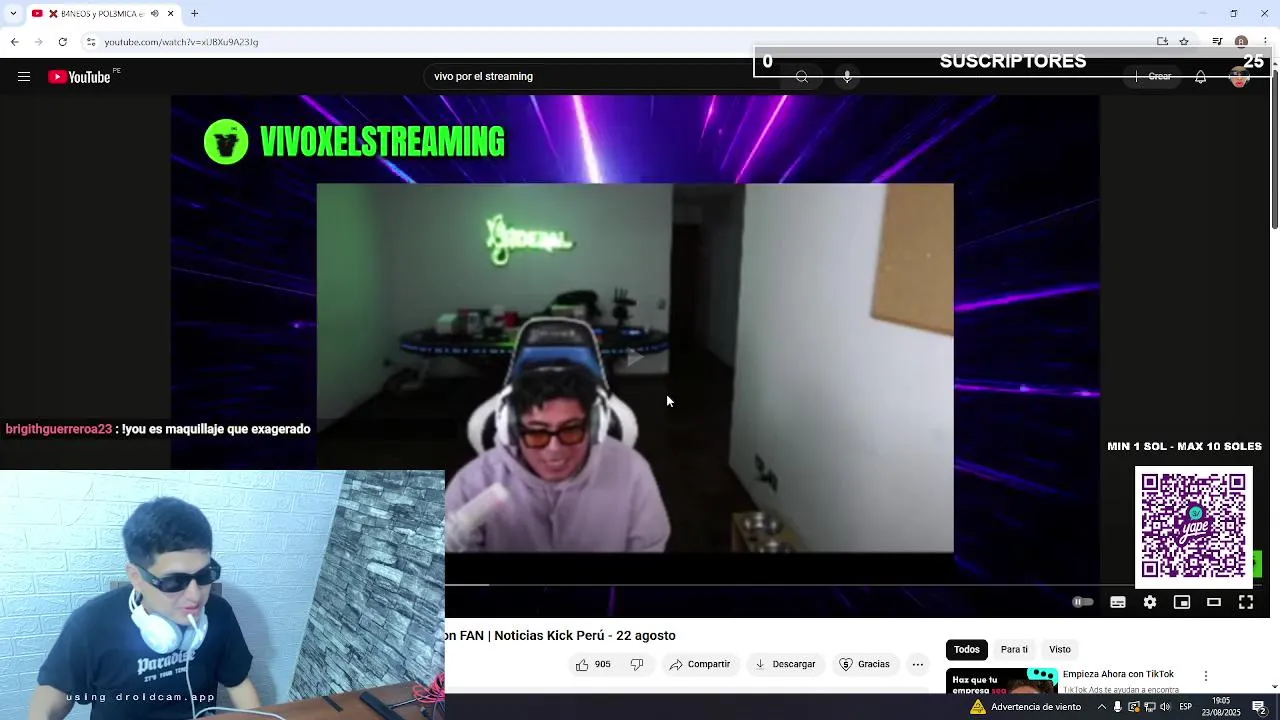Focus the YouTube search box
Viewport: 1280px width, 720px height.
[600, 76]
